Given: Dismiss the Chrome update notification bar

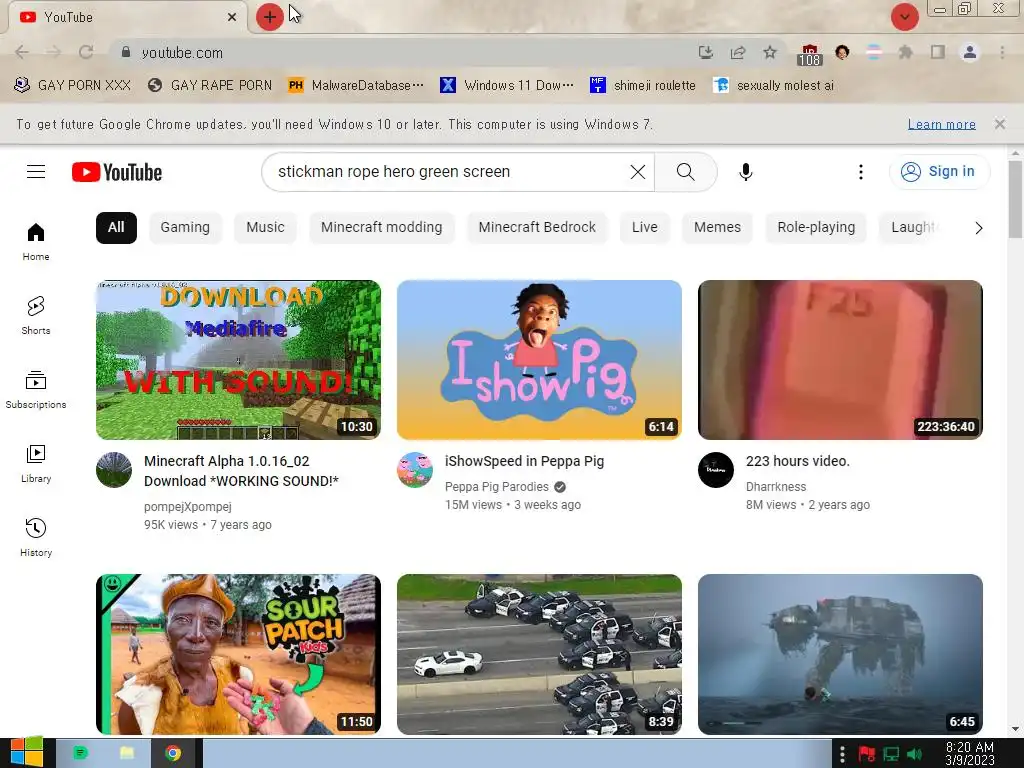Looking at the screenshot, I should (x=999, y=123).
